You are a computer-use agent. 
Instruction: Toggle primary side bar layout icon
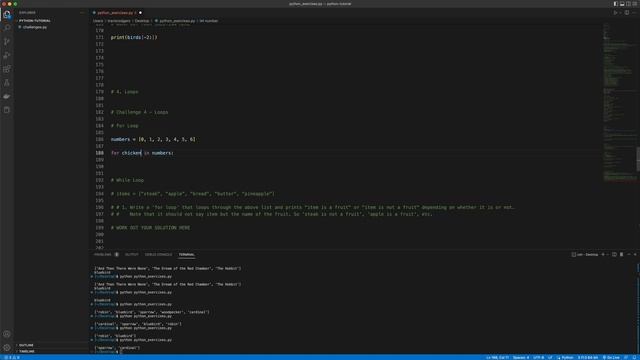point(616,4)
